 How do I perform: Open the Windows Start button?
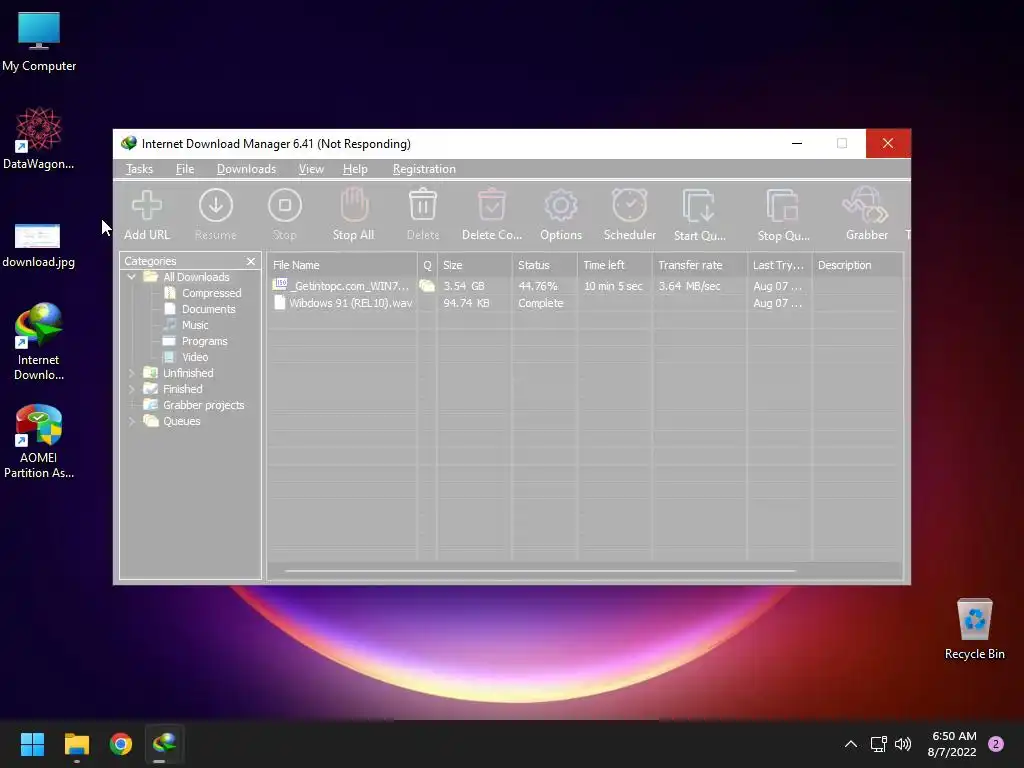point(32,744)
